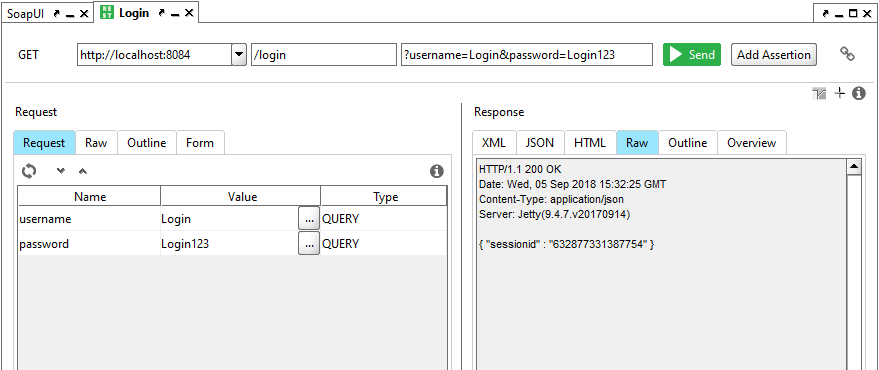
Task: Click the add plus icon below Add Assertion
Action: (x=839, y=93)
